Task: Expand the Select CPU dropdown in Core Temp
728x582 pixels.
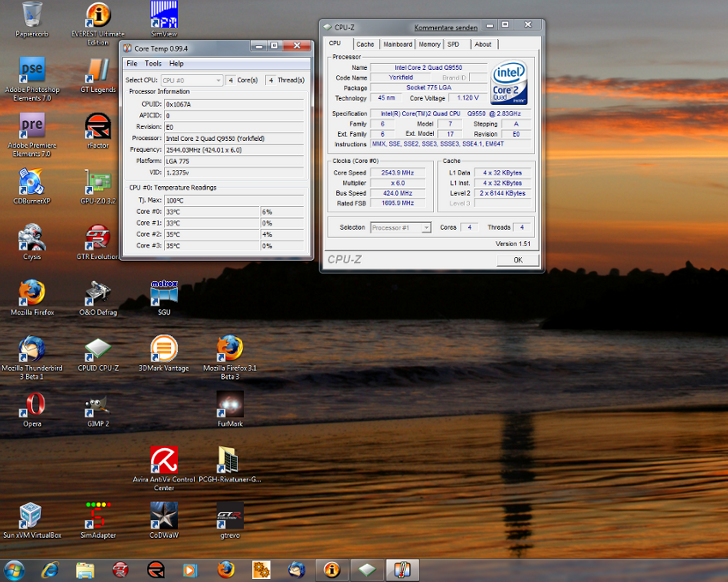Action: coord(192,80)
